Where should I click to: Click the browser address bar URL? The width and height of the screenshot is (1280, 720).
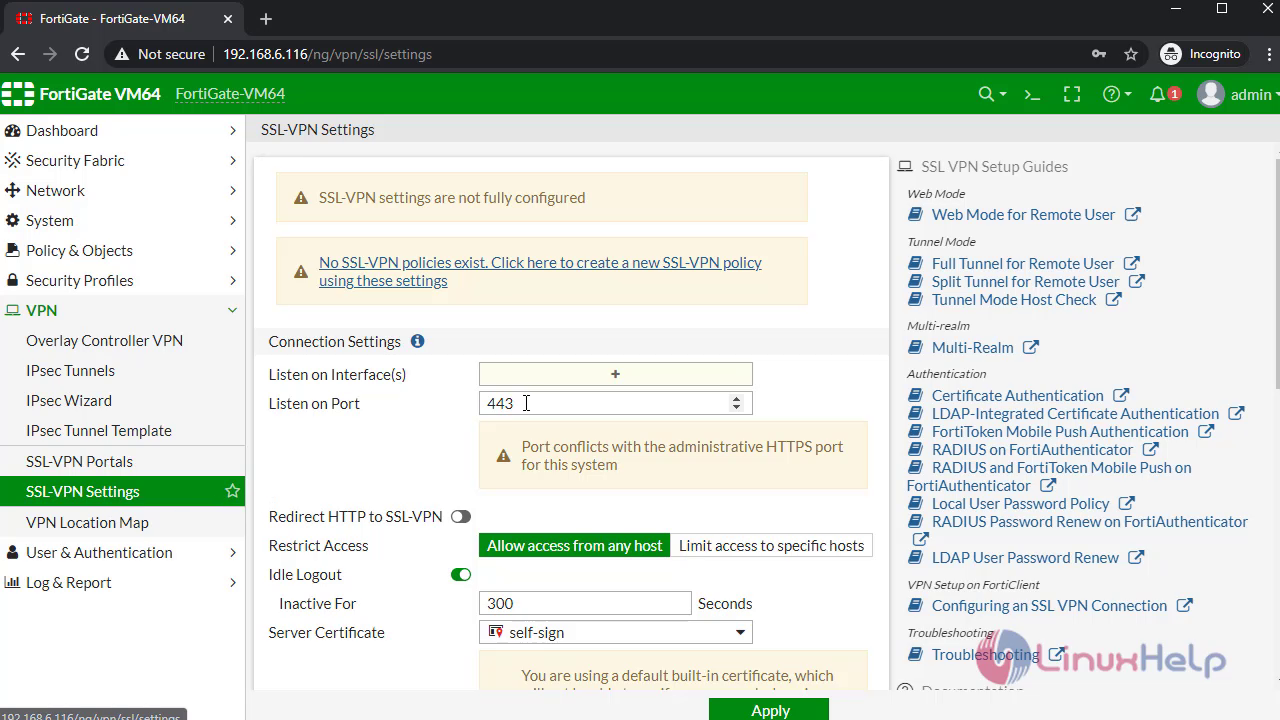(x=327, y=54)
